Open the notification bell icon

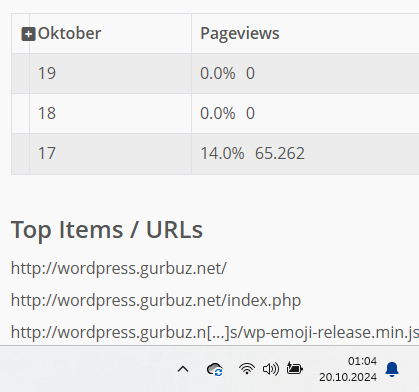pyautogui.click(x=392, y=369)
